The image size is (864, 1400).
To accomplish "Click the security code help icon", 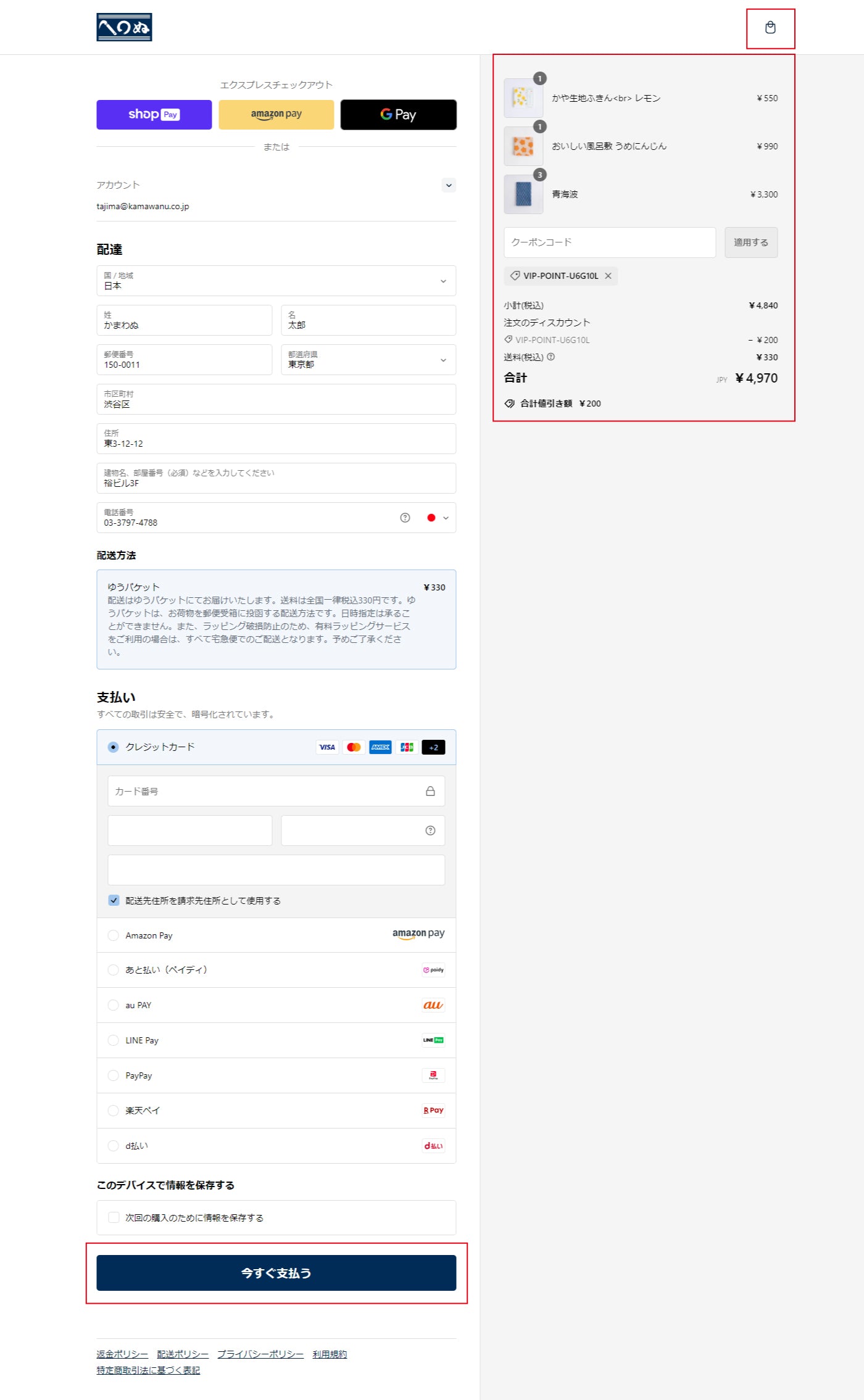I will (430, 830).
